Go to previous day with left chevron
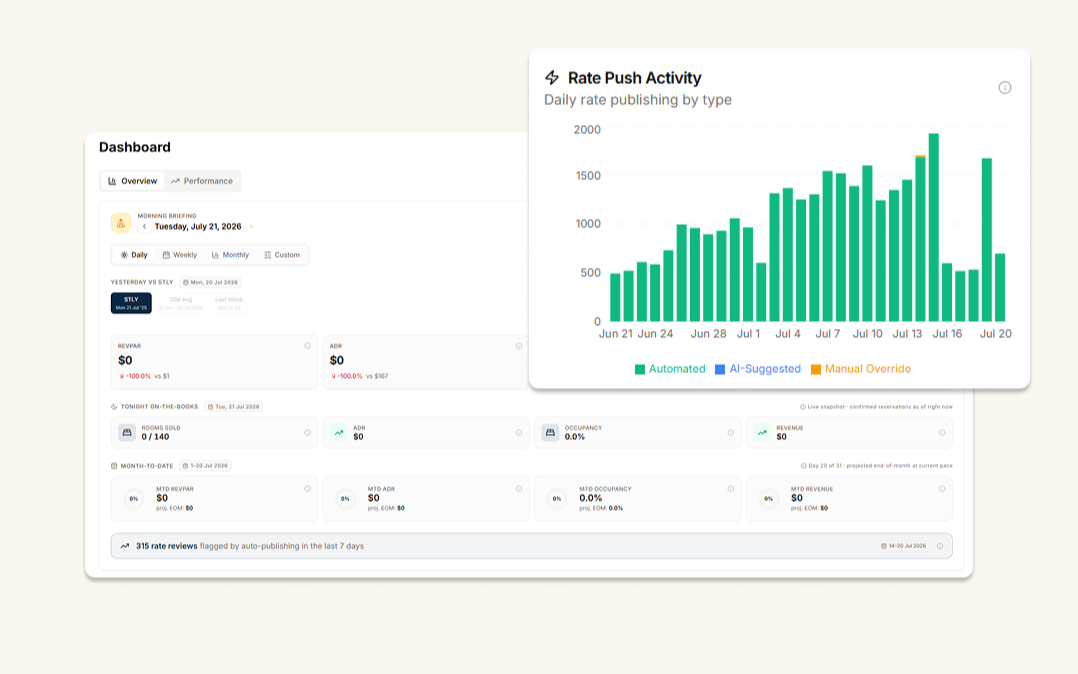 coord(144,226)
